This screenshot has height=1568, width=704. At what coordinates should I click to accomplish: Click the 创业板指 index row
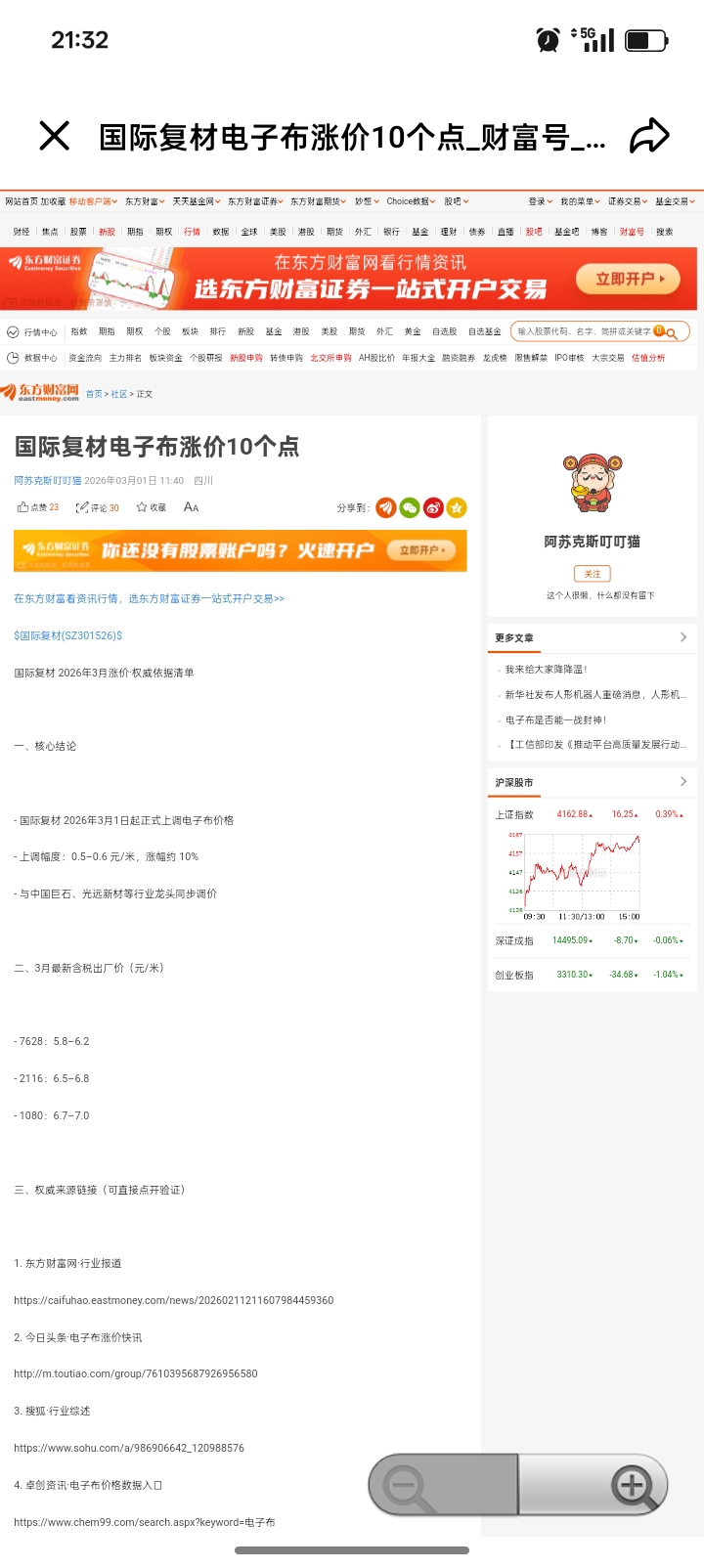coord(591,975)
